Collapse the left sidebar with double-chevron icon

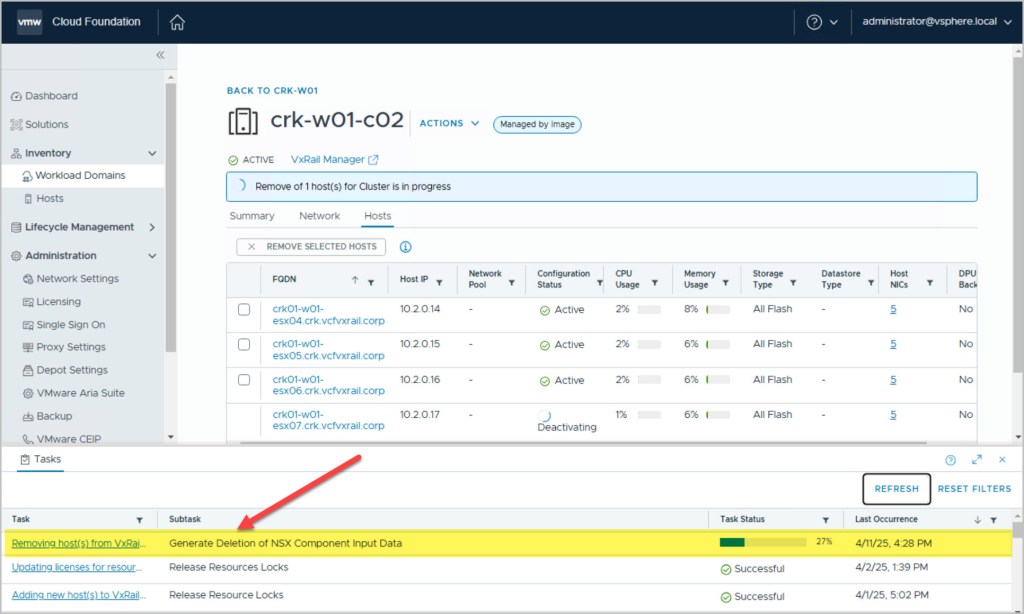(x=160, y=55)
